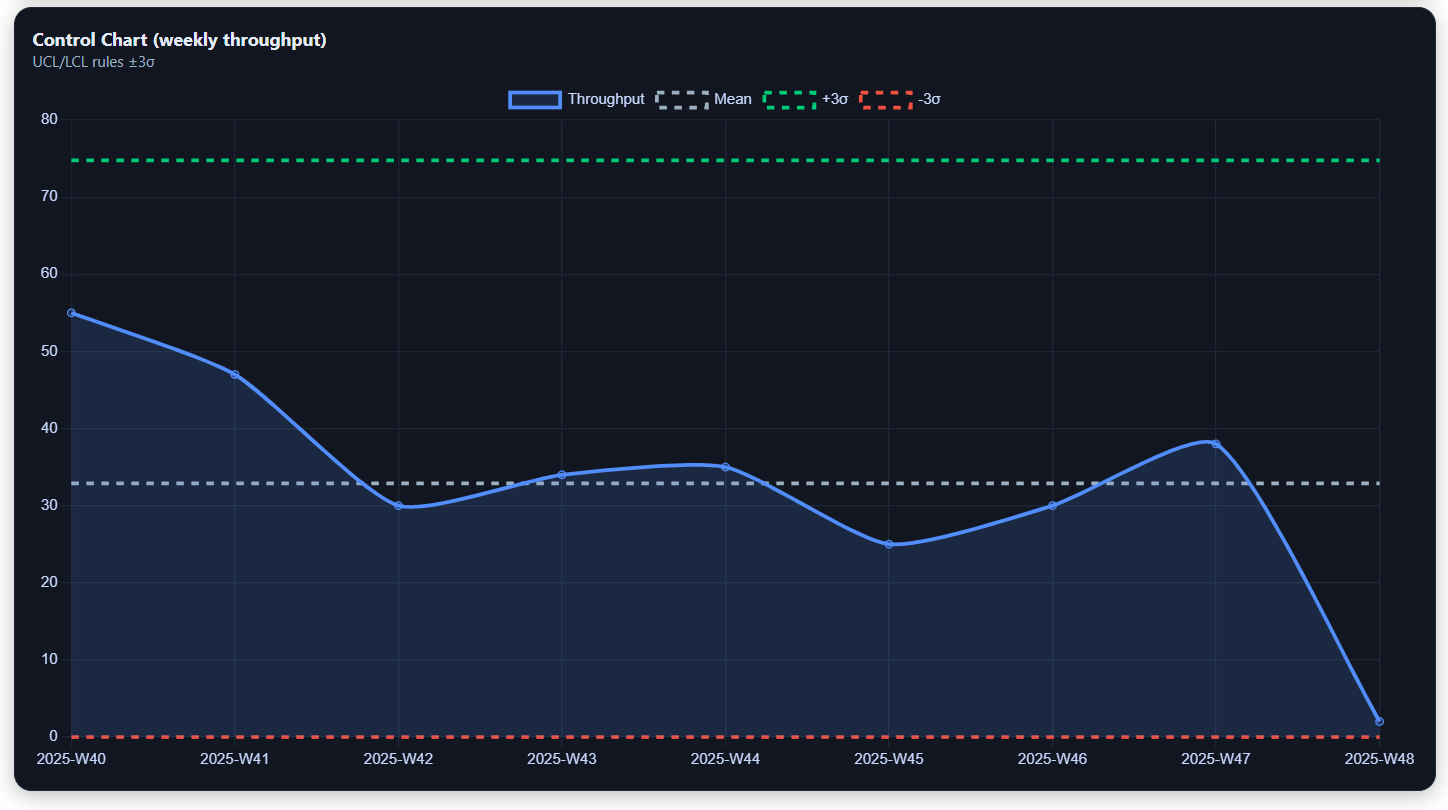Viewport: 1448px width, 810px height.
Task: Click the 2025-W44 axis label
Action: (x=724, y=759)
